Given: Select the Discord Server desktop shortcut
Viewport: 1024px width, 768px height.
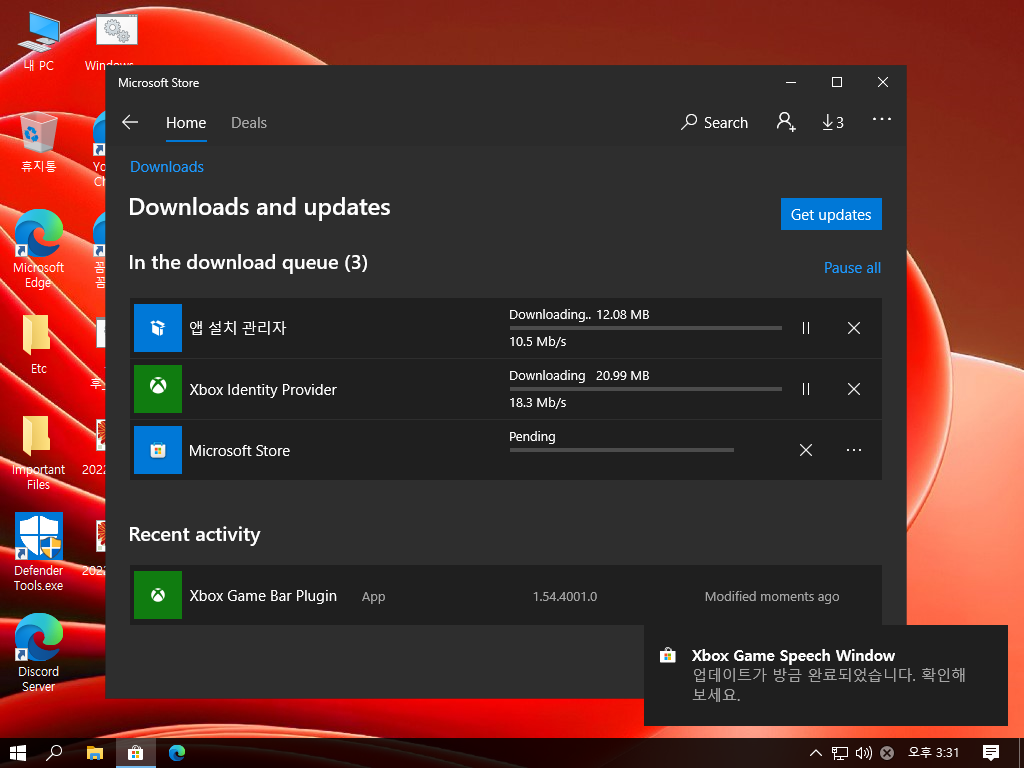Looking at the screenshot, I should tap(39, 653).
